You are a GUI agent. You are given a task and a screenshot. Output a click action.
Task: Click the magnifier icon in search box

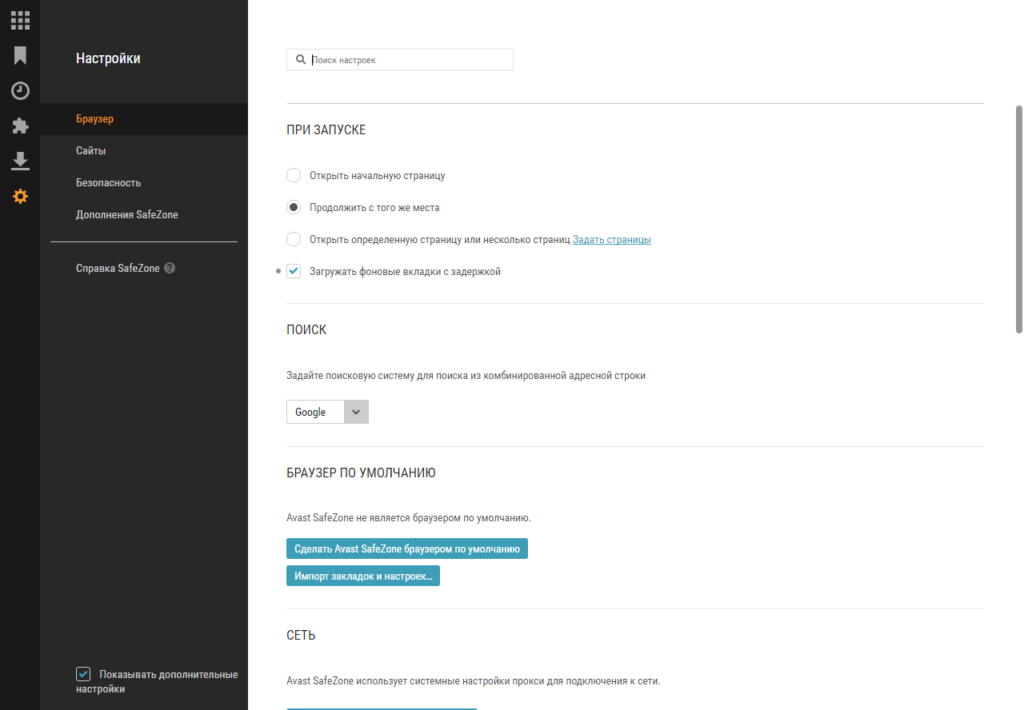300,59
